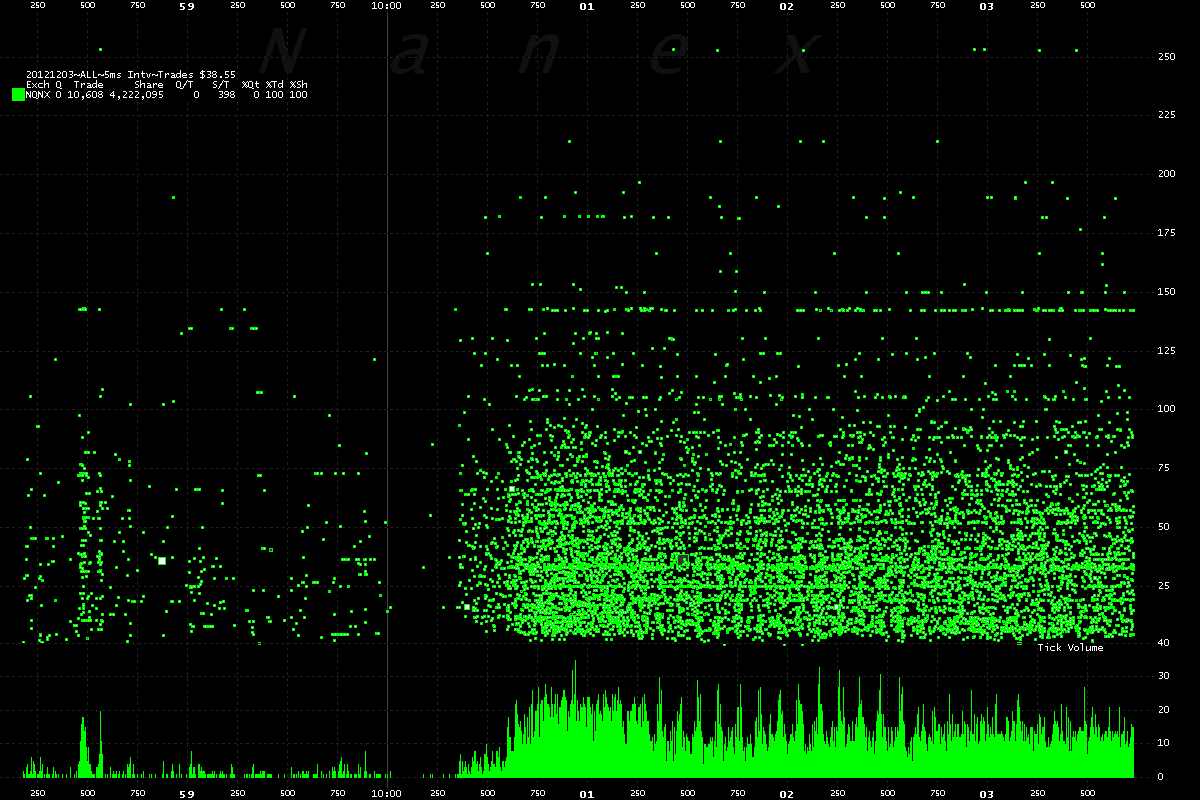
Task: Click the share volume value "4,222,095"
Action: click(137, 94)
